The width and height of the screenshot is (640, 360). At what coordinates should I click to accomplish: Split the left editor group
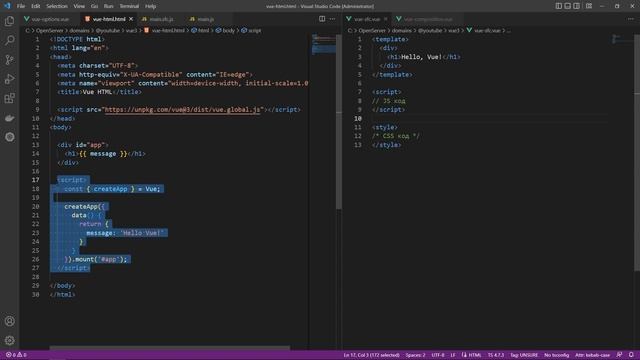pyautogui.click(x=322, y=19)
